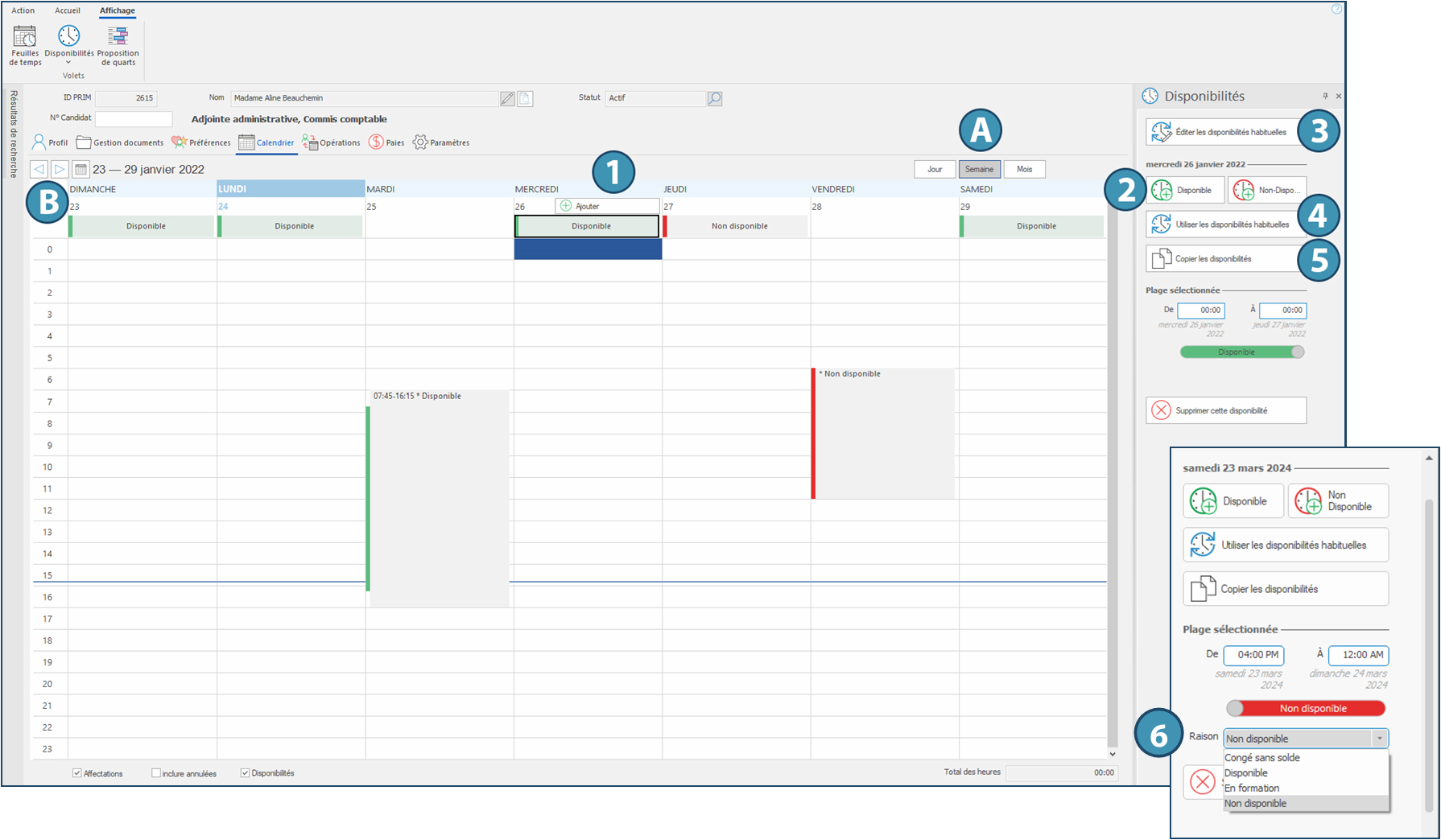The width and height of the screenshot is (1441, 840).
Task: Click the magnifier icon beside Statut
Action: click(x=714, y=98)
